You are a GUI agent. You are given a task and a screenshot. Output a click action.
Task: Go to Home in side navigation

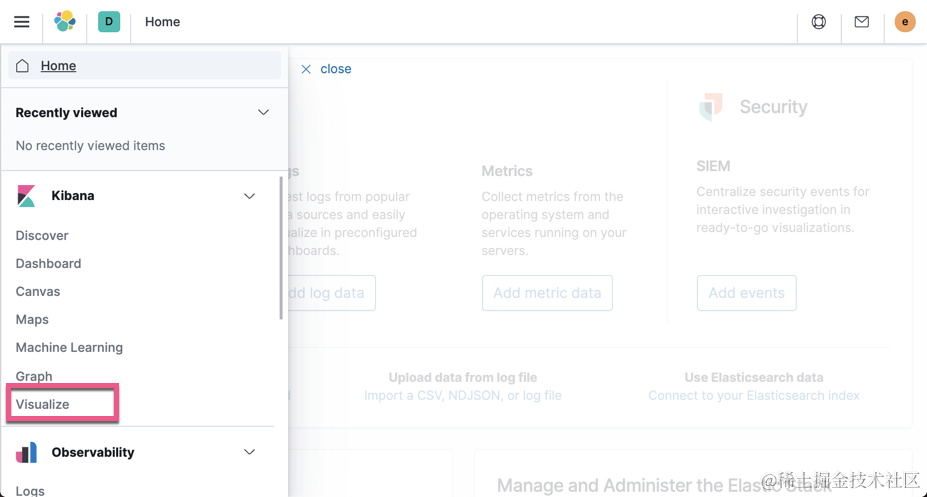coord(144,66)
